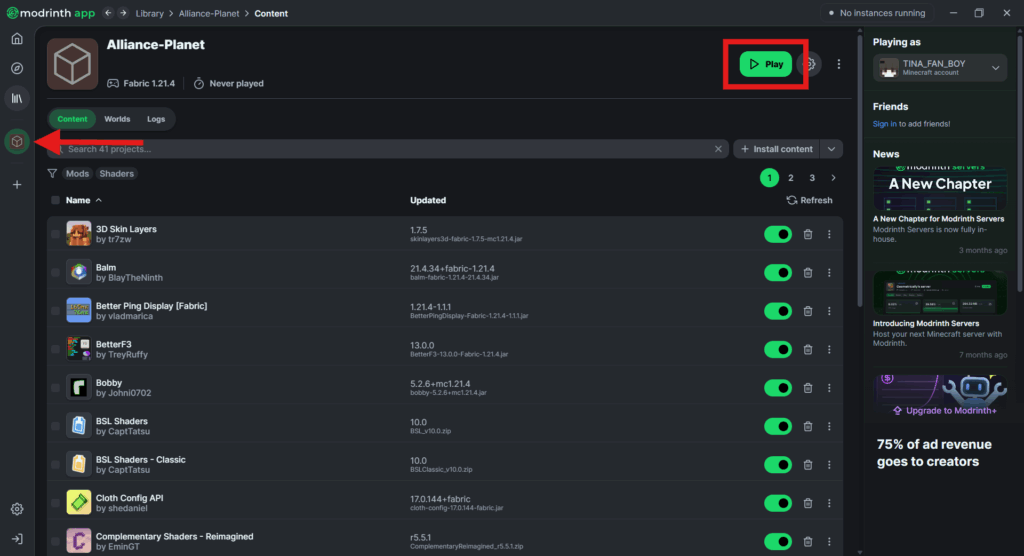The width and height of the screenshot is (1024, 556).
Task: Open the instance more options menu
Action: click(839, 64)
